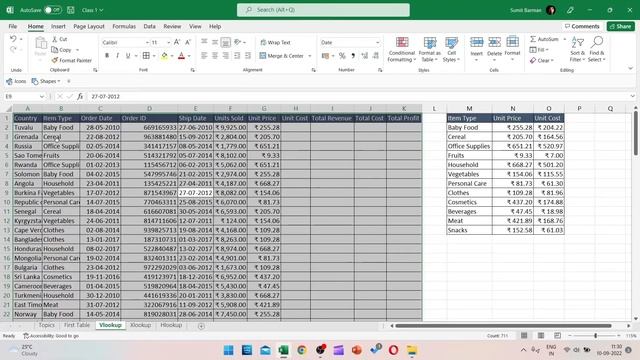
Task: Switch to the Insert ribbon tab
Action: pos(58,27)
